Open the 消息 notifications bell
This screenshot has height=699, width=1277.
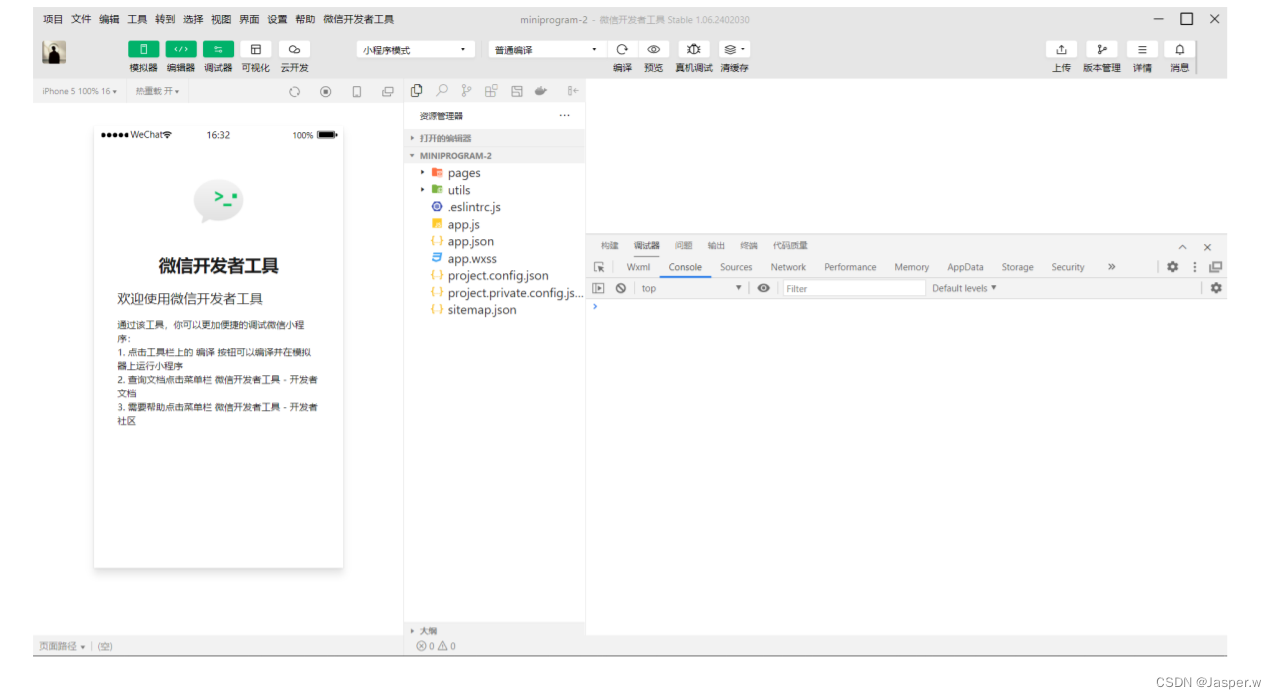pyautogui.click(x=1180, y=49)
